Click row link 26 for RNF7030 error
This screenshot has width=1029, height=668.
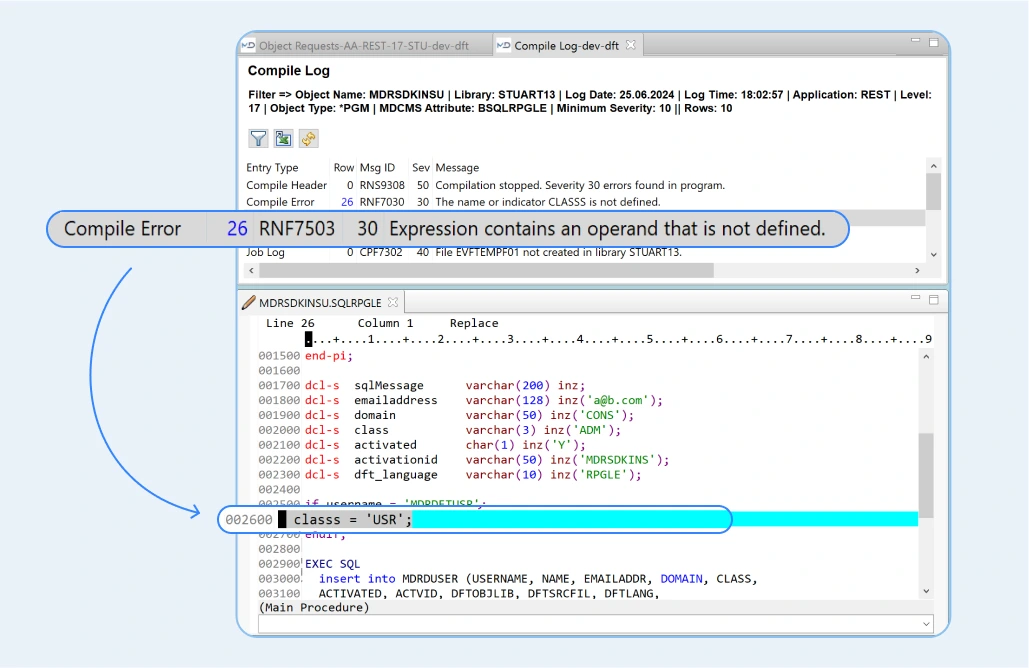pos(346,202)
